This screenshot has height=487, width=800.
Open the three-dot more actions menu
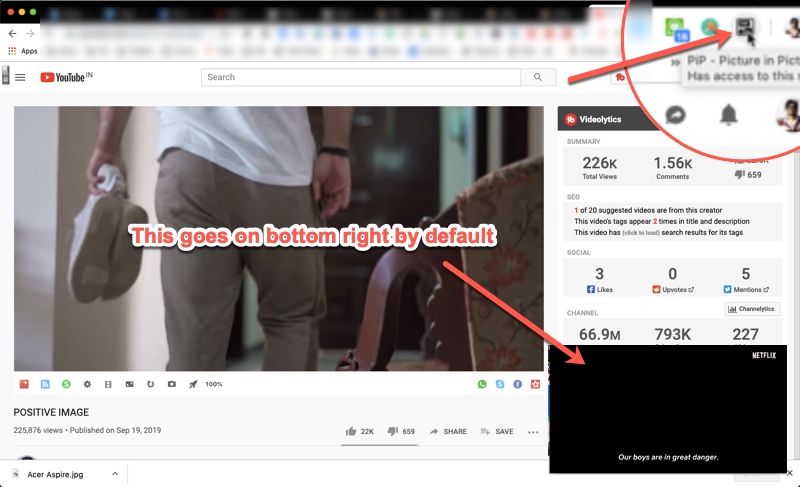[x=533, y=432]
